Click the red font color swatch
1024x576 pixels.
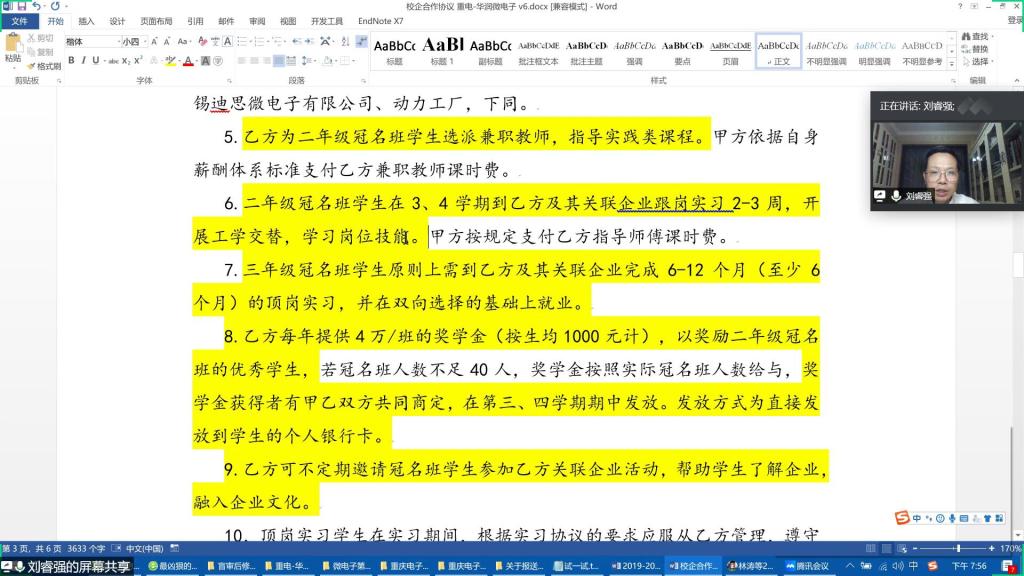pos(190,61)
